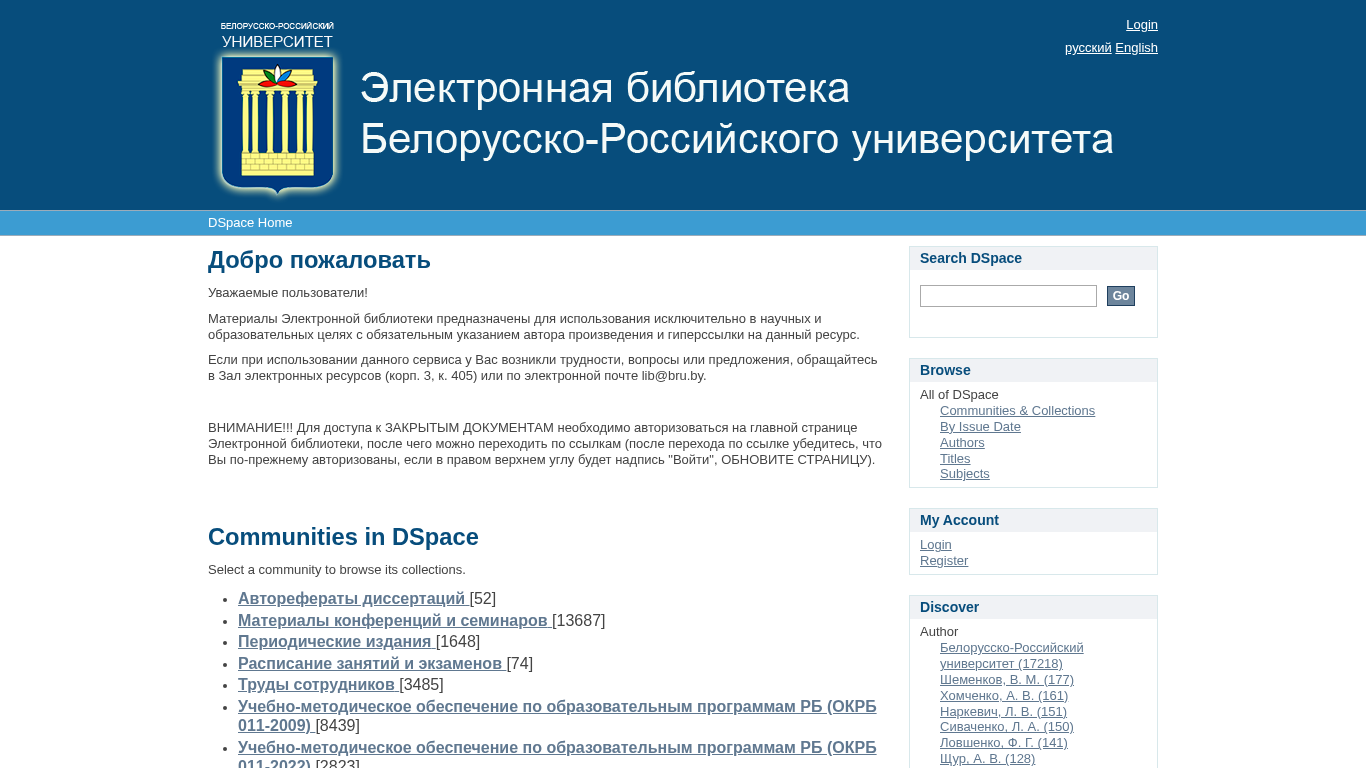Open Login under My Account

(x=936, y=545)
